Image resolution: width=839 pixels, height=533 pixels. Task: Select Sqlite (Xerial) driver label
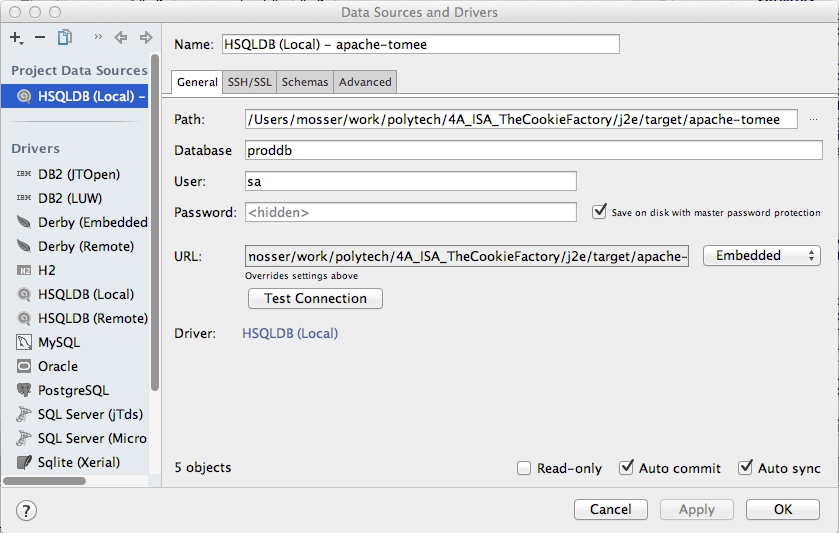click(x=79, y=462)
